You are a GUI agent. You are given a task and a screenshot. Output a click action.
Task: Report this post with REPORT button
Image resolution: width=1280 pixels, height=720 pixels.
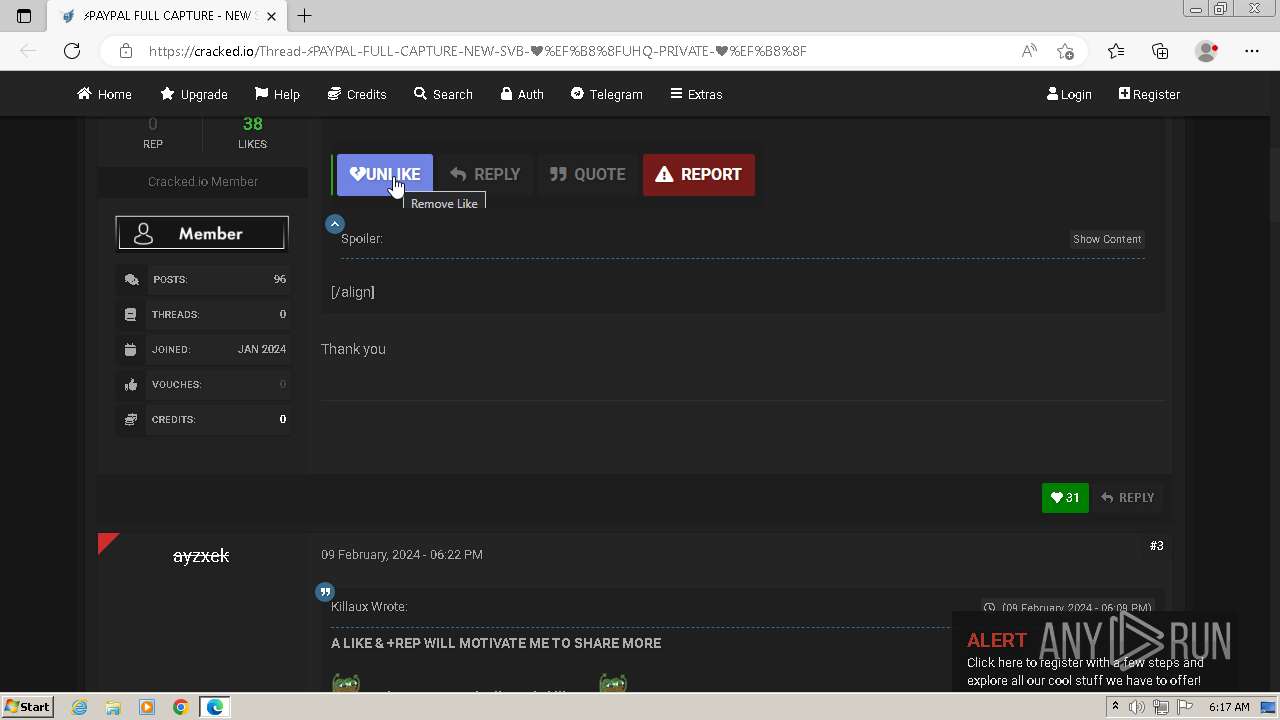(699, 175)
